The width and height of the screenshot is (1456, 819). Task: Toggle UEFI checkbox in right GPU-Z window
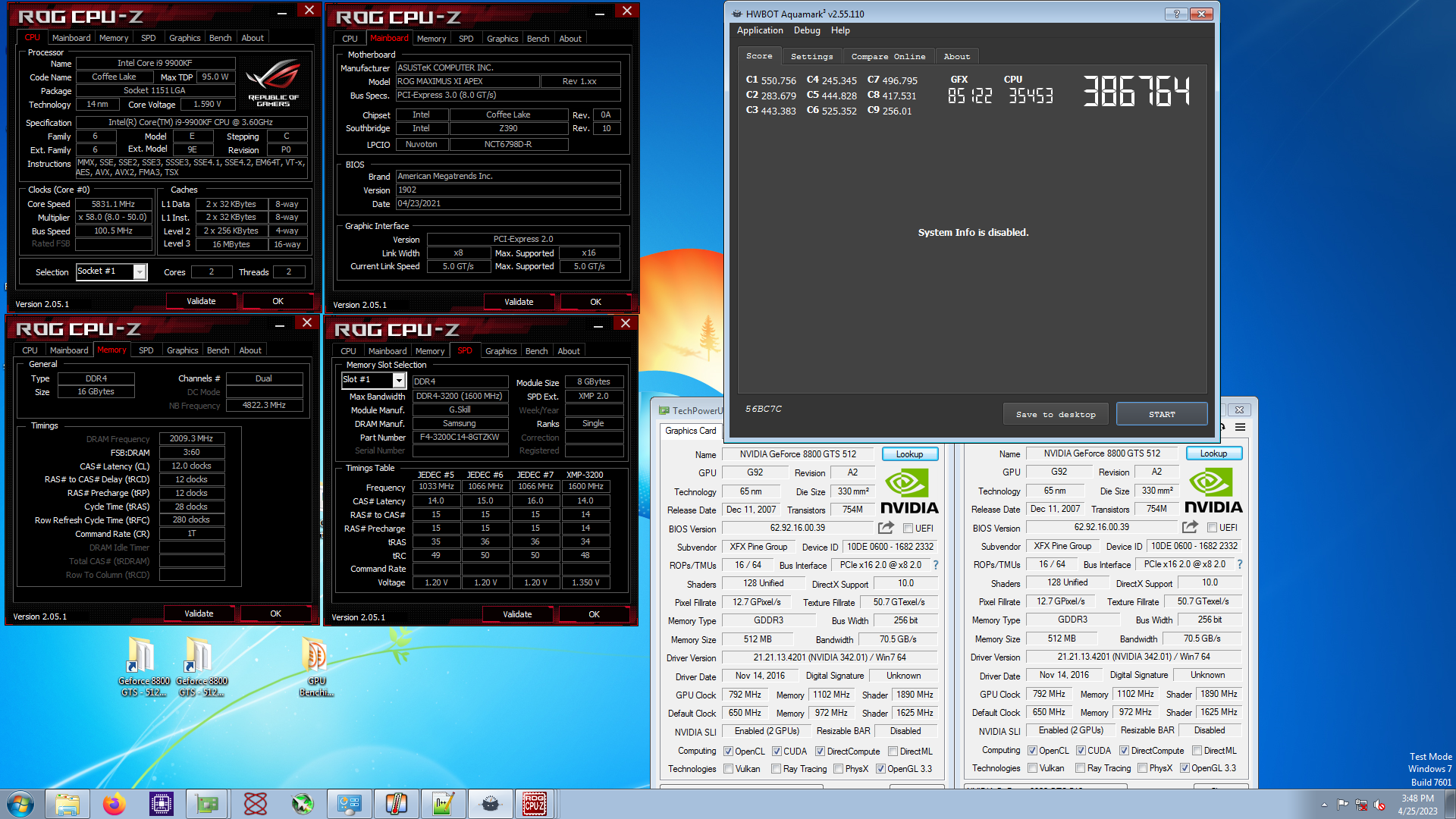[1212, 528]
